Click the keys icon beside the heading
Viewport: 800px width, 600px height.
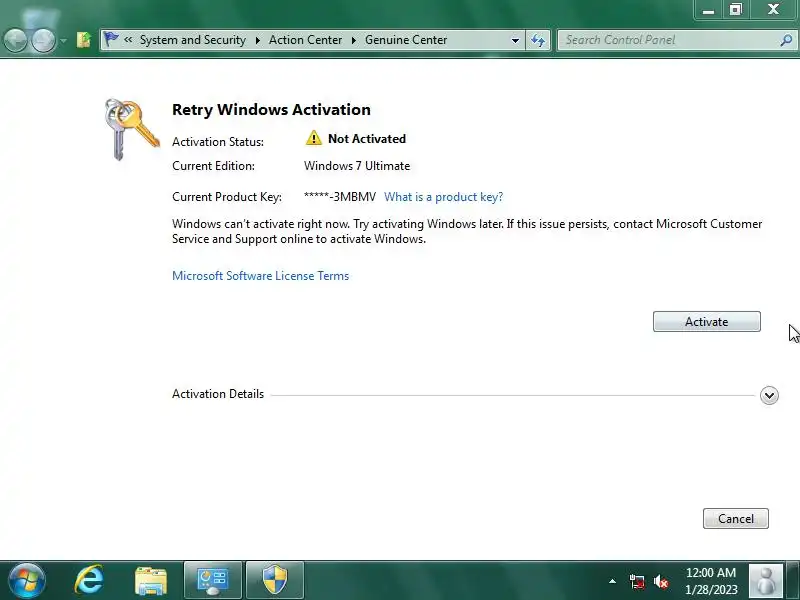[x=132, y=130]
